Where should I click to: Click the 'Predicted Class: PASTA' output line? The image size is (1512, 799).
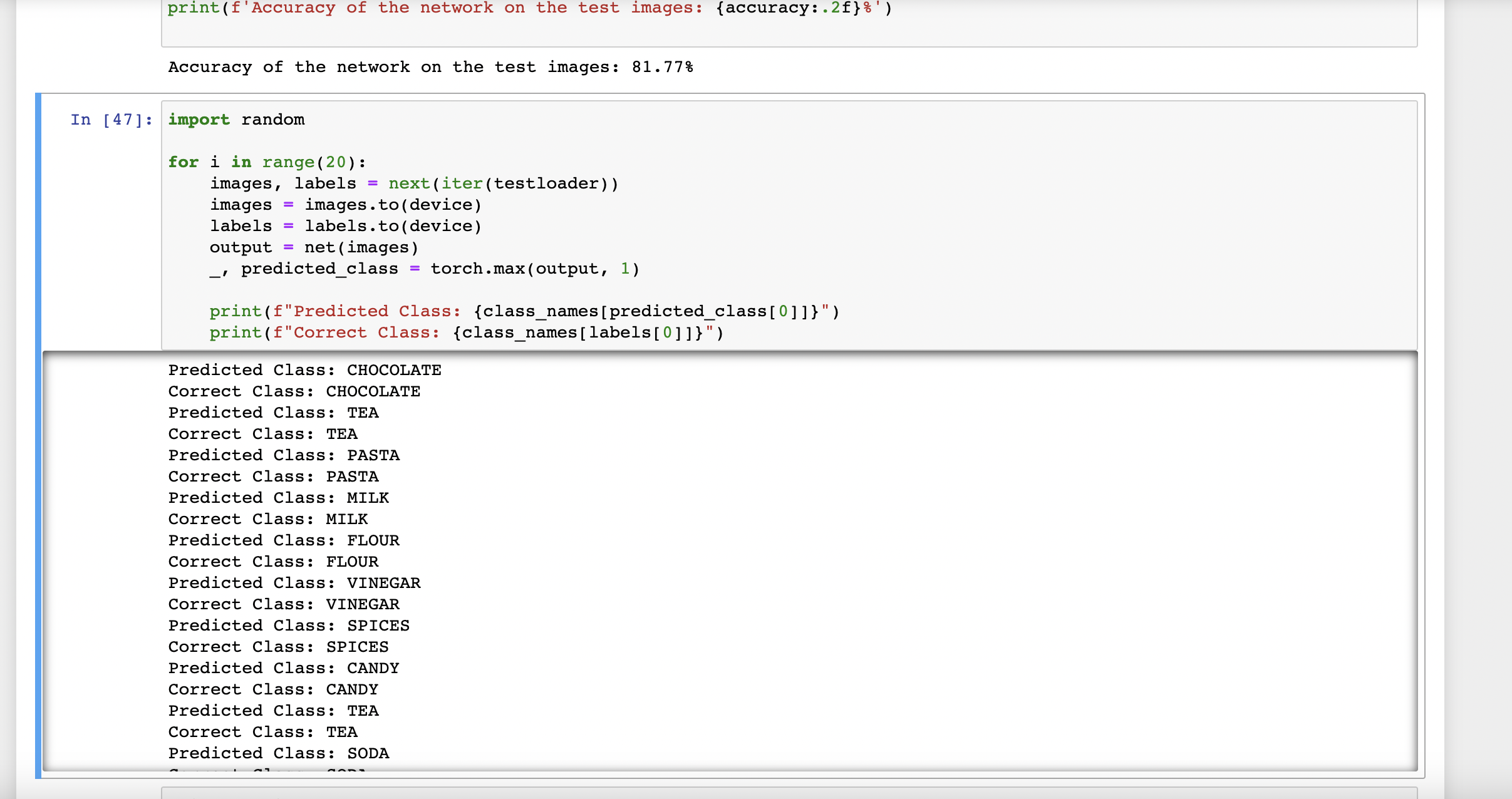(284, 455)
